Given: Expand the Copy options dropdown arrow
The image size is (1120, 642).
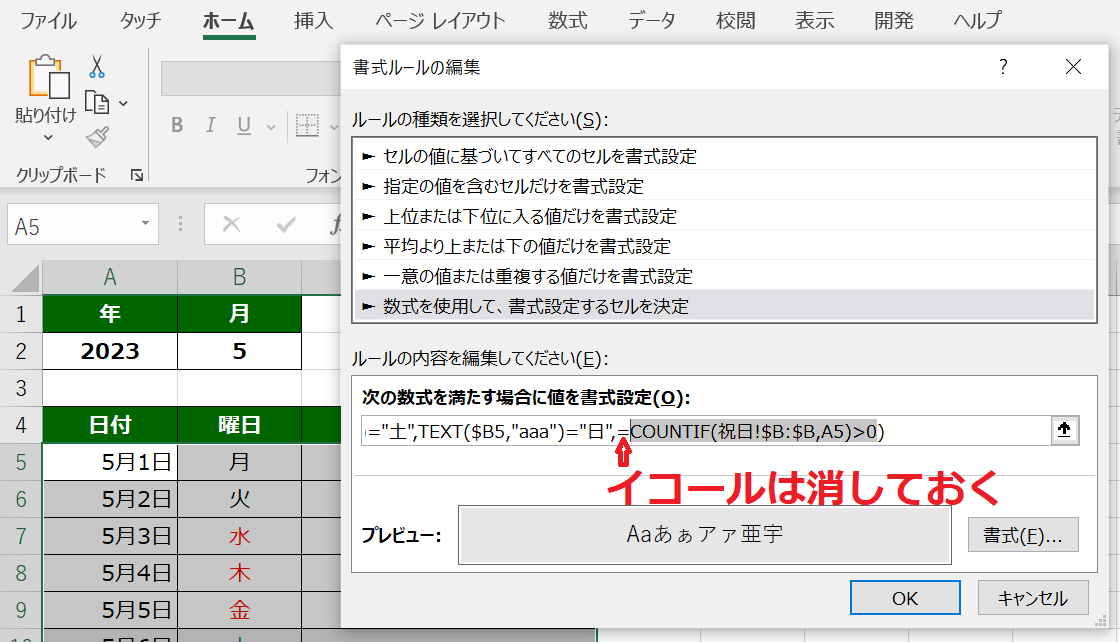Looking at the screenshot, I should pos(123,103).
